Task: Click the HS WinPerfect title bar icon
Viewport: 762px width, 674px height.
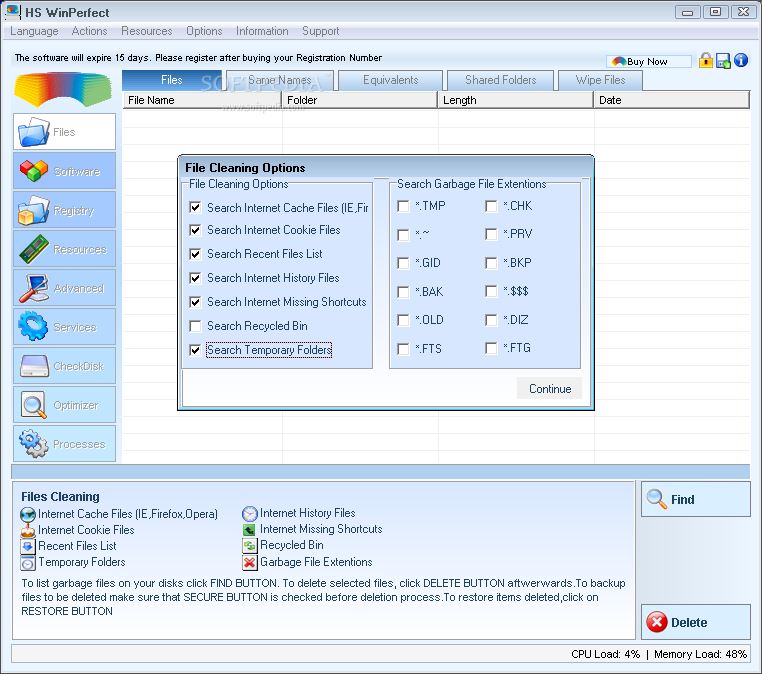Action: pyautogui.click(x=13, y=12)
